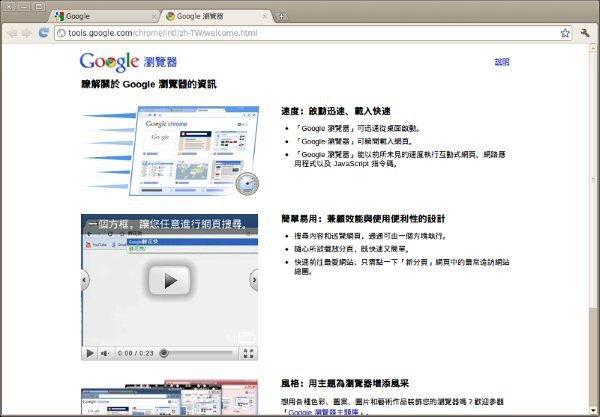Screen dimensions: 600x417
Task: Bookmark this page with the star icon
Action: point(565,33)
